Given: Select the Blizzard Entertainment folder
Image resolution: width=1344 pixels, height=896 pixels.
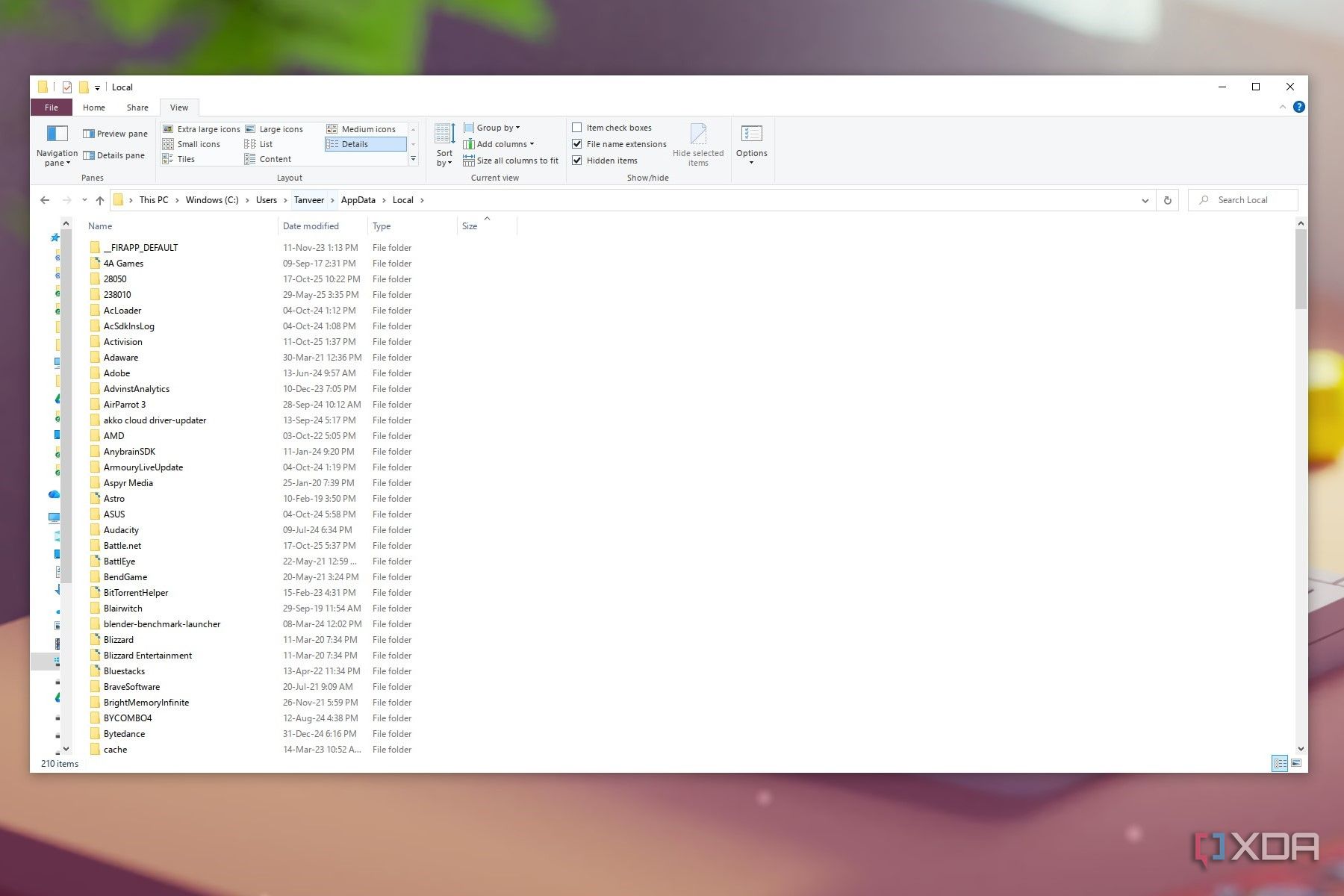Looking at the screenshot, I should (148, 656).
